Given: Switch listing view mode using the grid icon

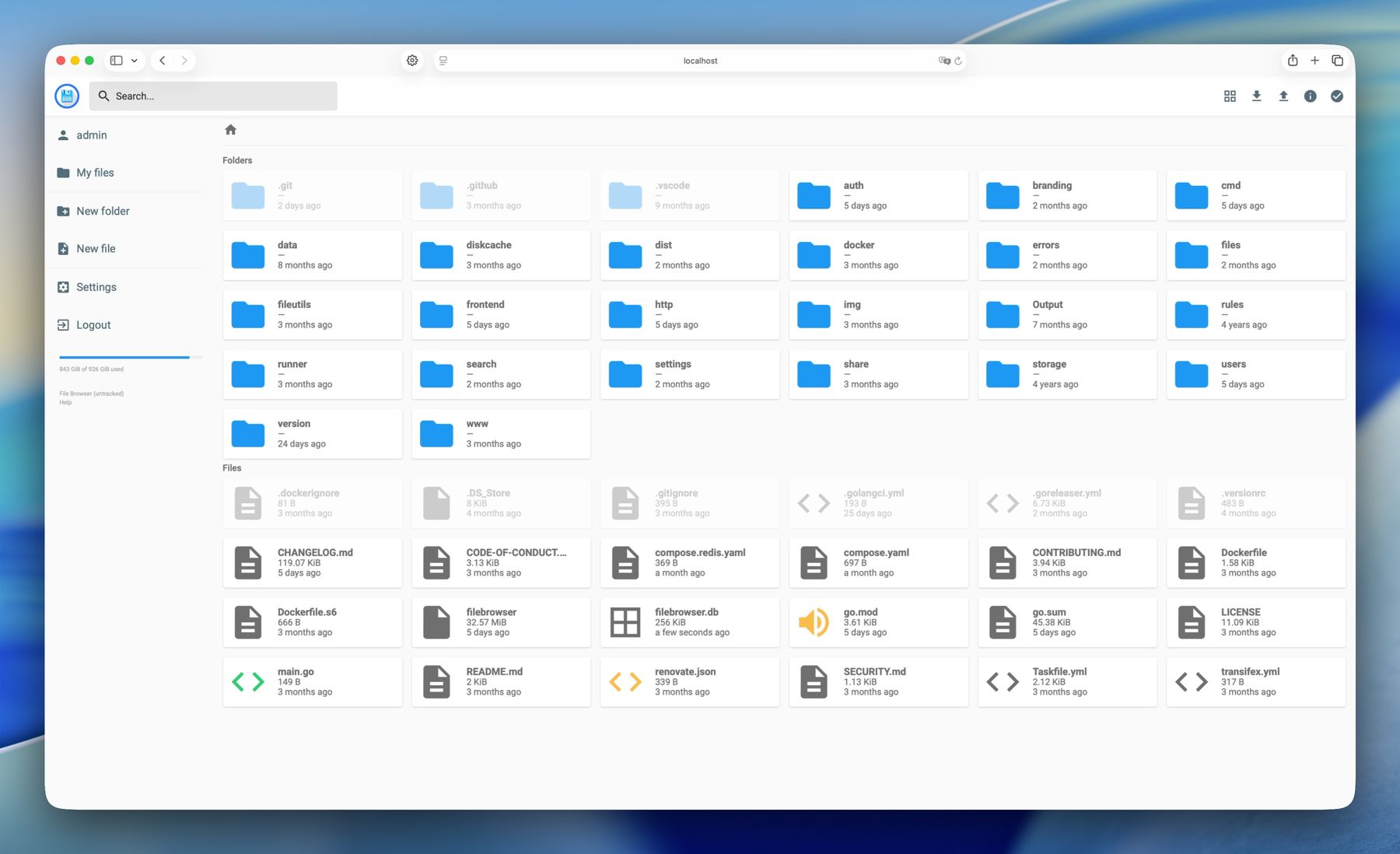Looking at the screenshot, I should pyautogui.click(x=1230, y=96).
